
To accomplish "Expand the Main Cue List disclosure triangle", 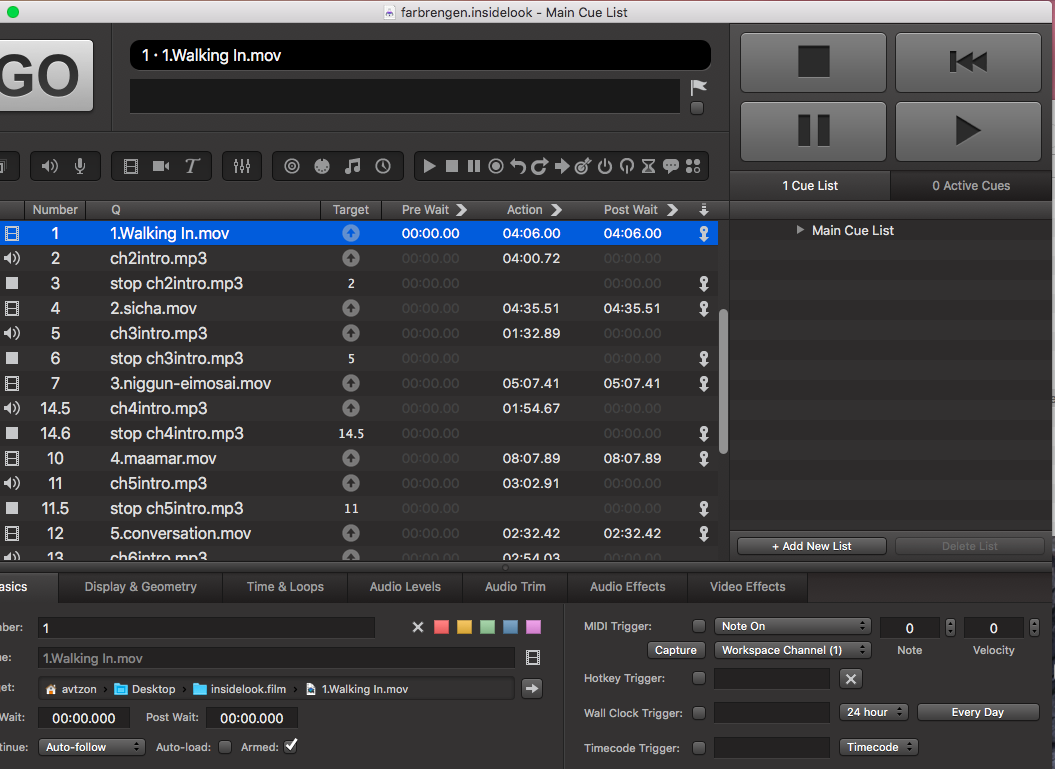I will tap(800, 230).
